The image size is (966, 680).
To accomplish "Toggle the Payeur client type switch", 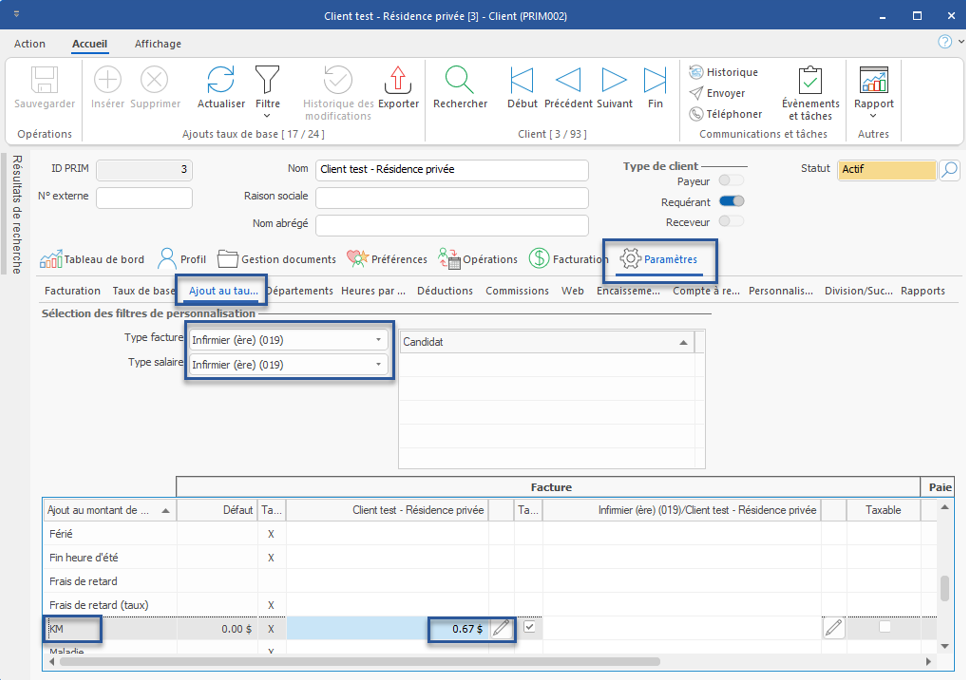I will click(731, 181).
